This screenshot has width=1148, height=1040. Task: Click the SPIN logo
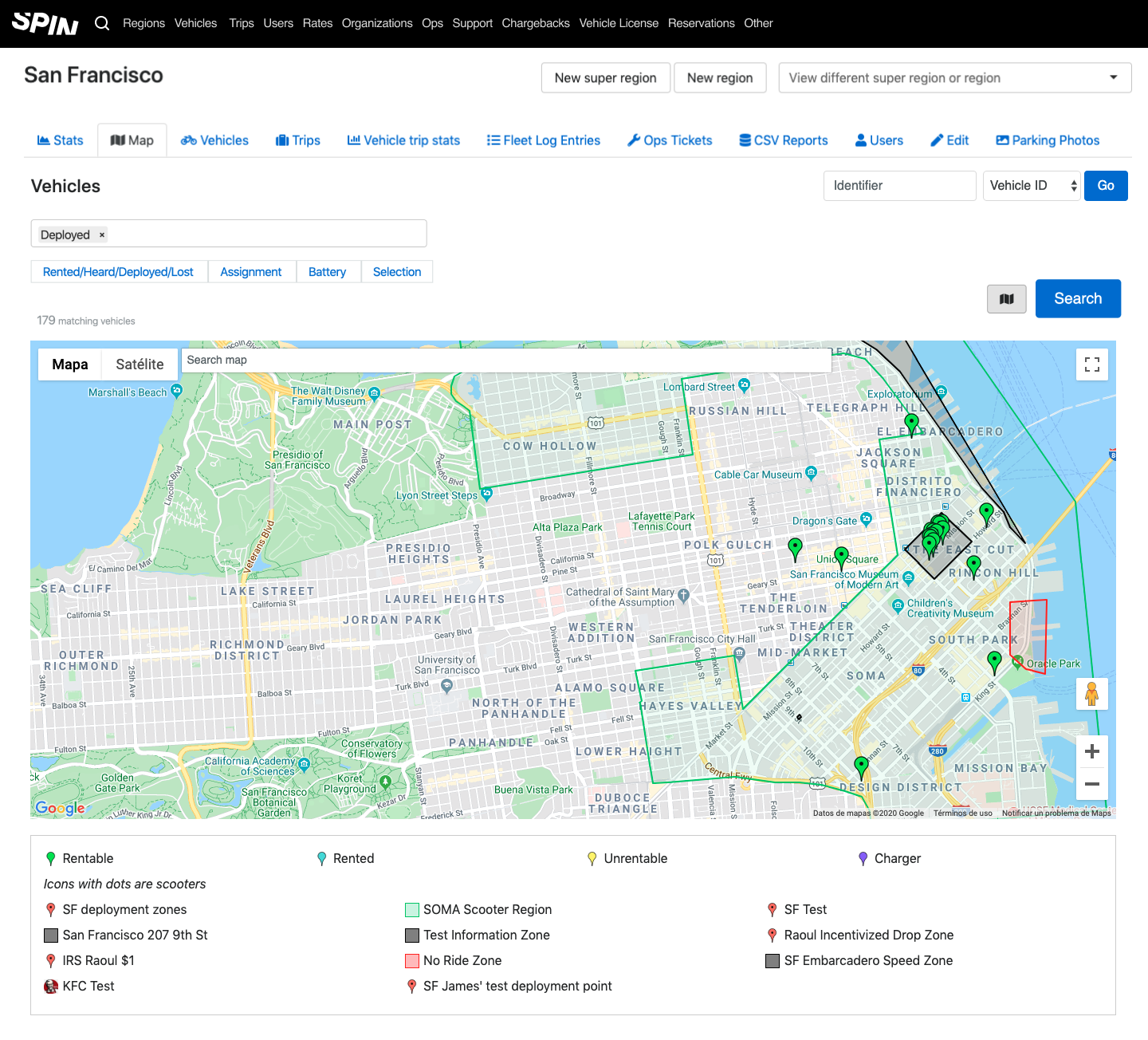point(45,23)
